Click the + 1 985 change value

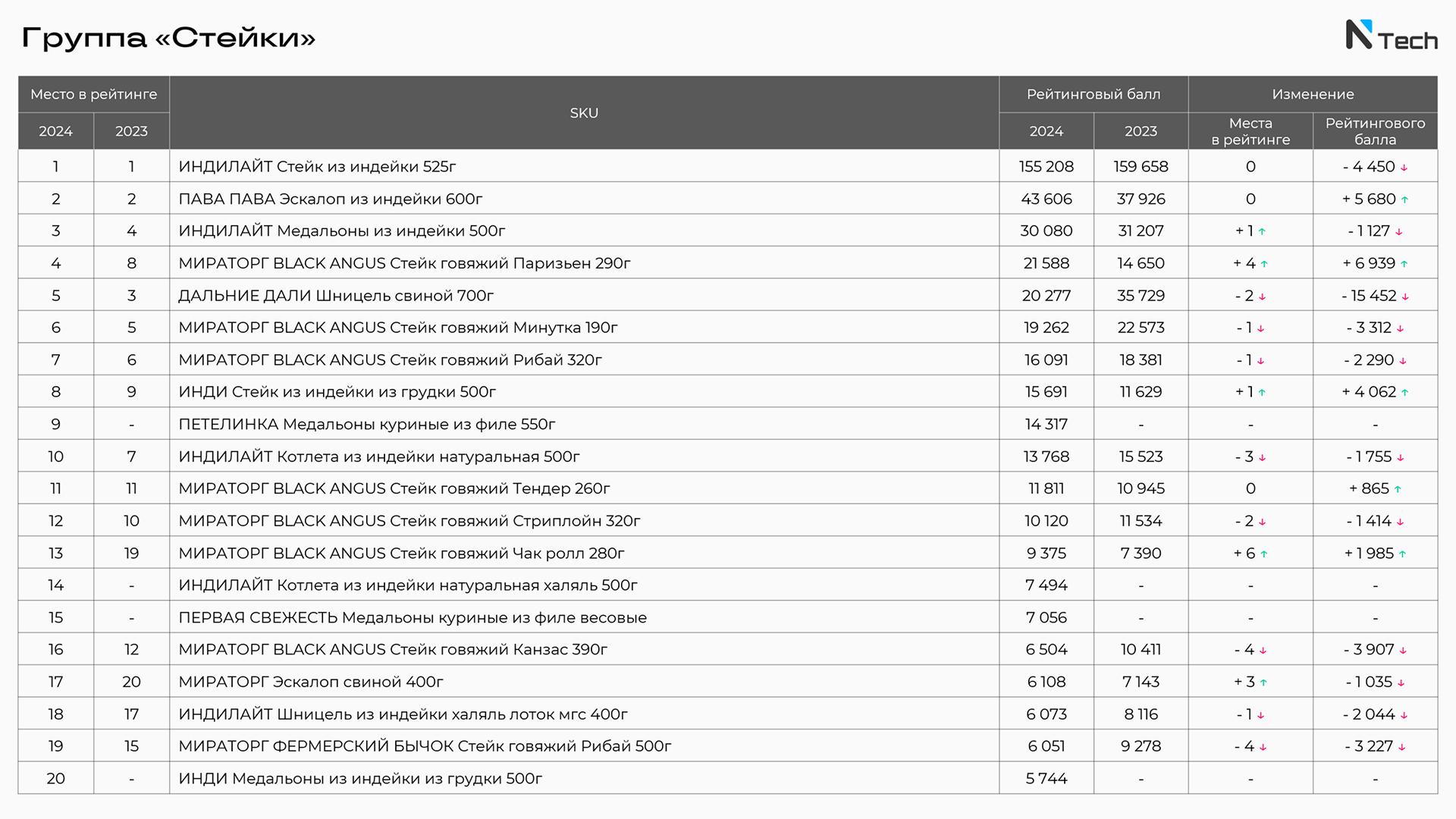[x=1375, y=553]
